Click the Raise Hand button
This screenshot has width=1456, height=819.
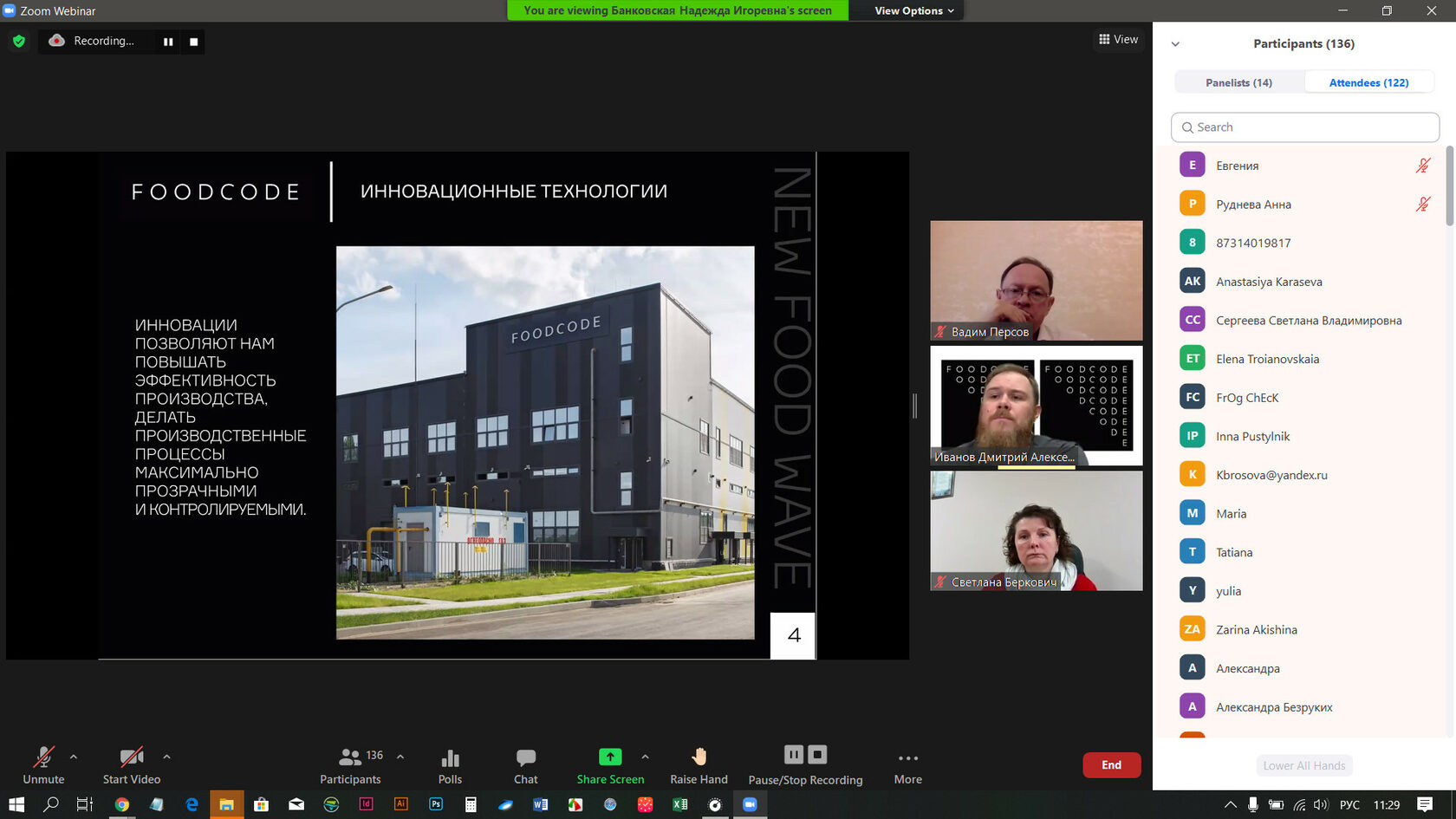(x=699, y=764)
